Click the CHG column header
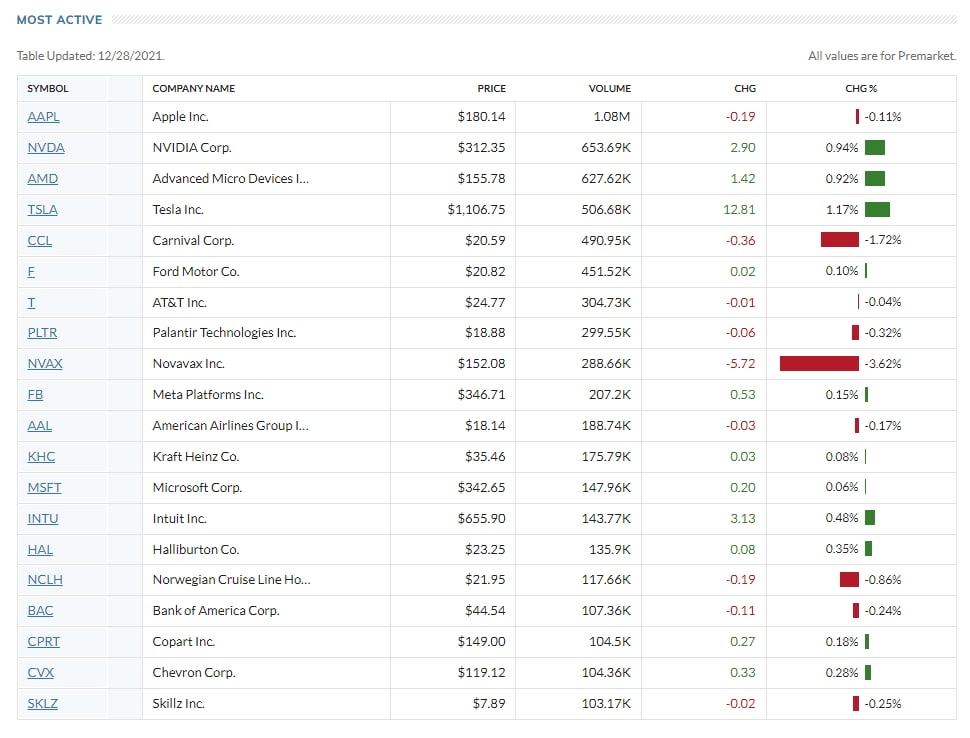970x738 pixels. [x=745, y=88]
